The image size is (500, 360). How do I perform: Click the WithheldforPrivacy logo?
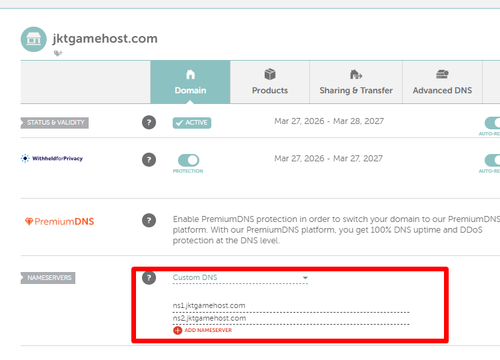(x=52, y=158)
